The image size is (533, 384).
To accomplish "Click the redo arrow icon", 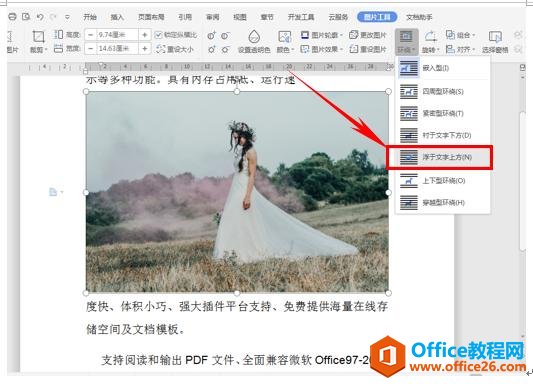I will (53, 17).
